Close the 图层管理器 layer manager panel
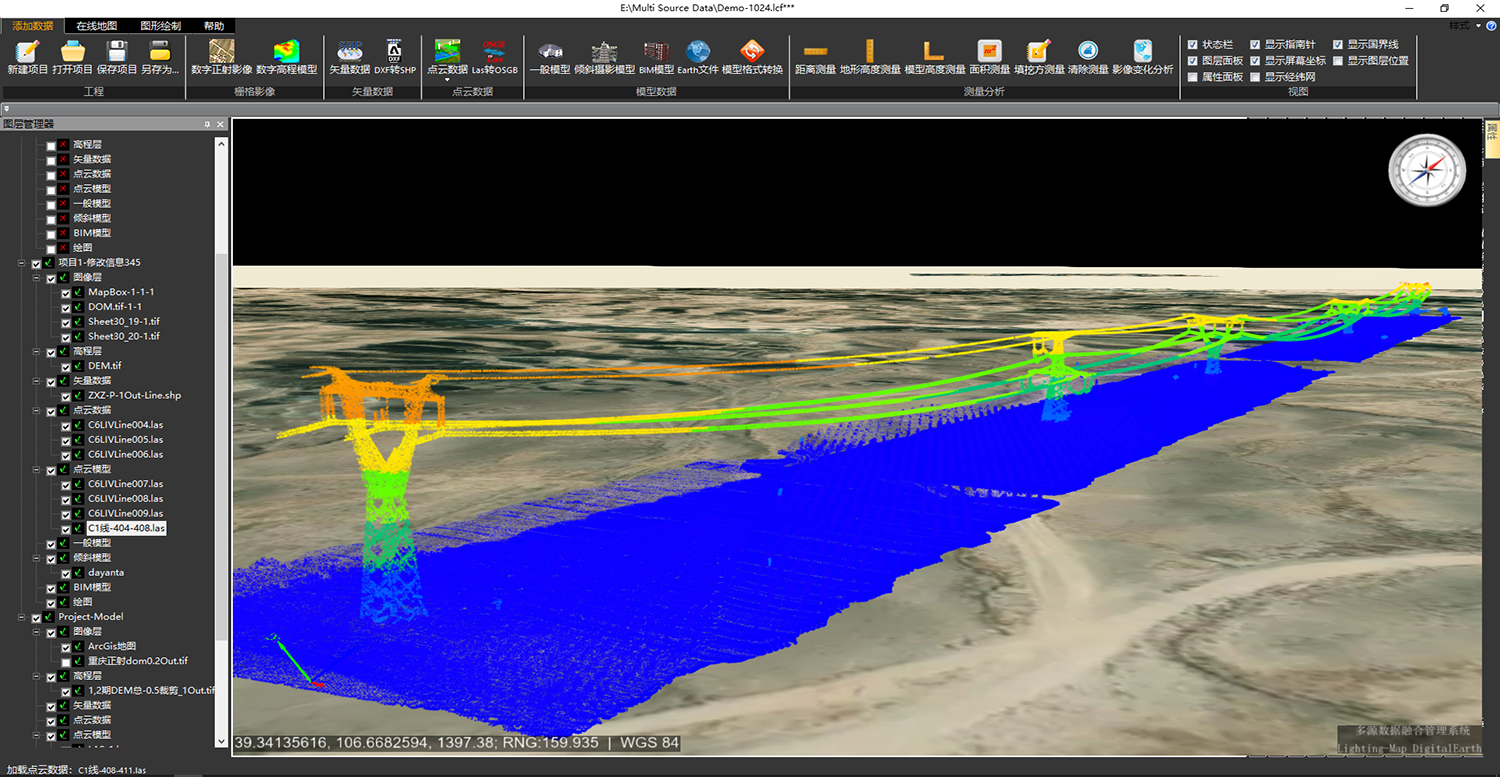The width and height of the screenshot is (1500, 777). [x=220, y=124]
